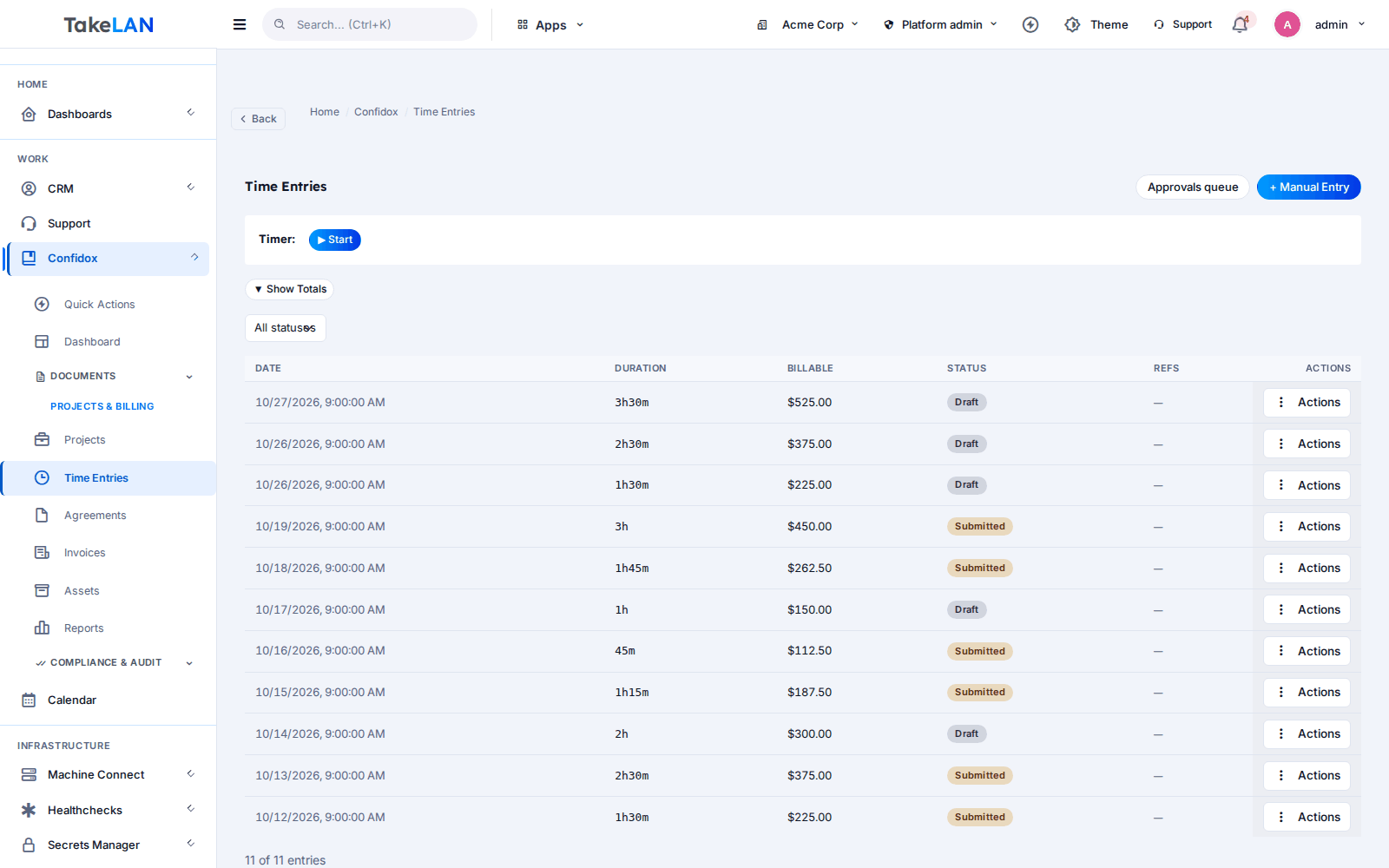Open Theme settings

click(x=1096, y=24)
